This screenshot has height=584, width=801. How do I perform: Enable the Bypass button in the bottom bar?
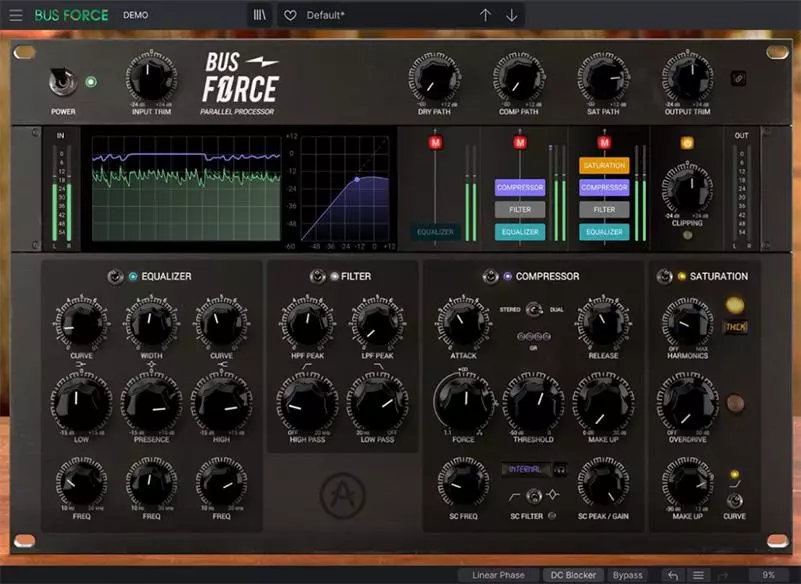coord(628,575)
